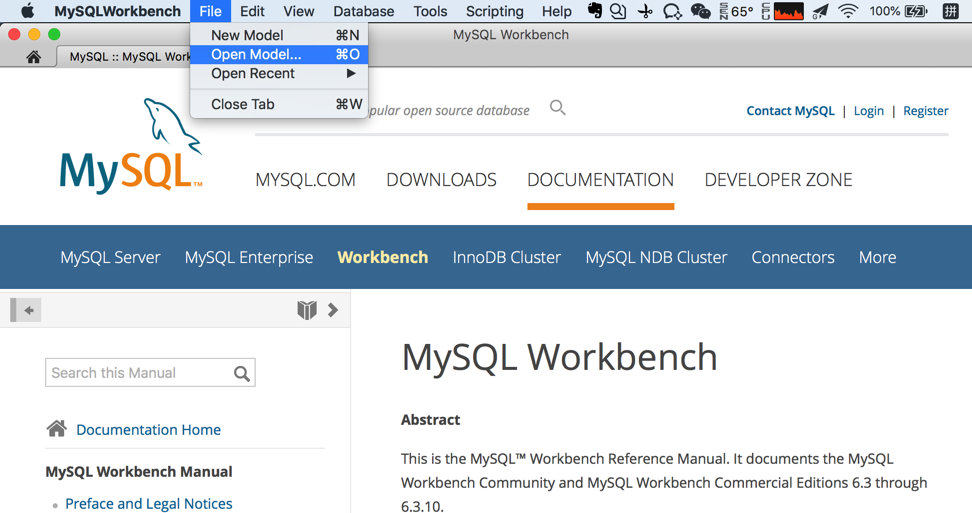Open the More dropdown in the blue navigation bar
The height and width of the screenshot is (513, 972).
(x=877, y=257)
